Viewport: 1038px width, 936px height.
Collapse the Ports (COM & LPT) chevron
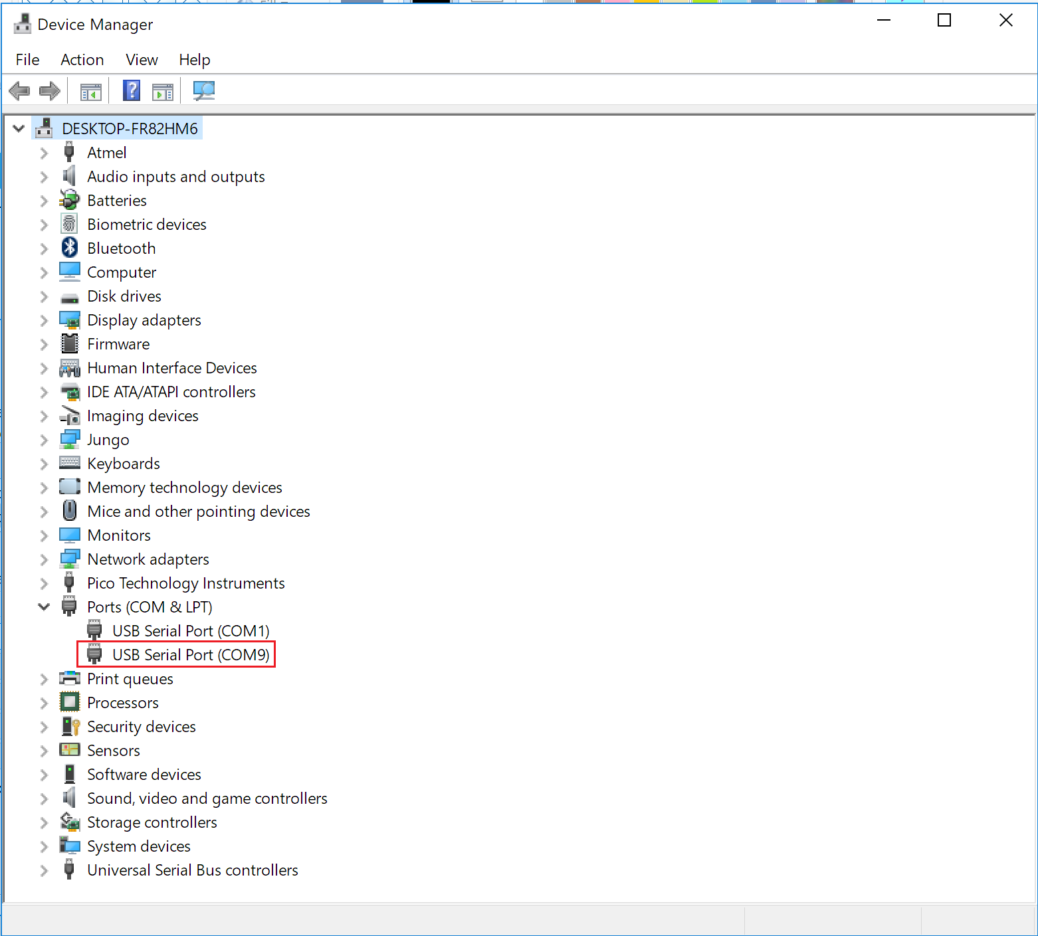[x=44, y=606]
